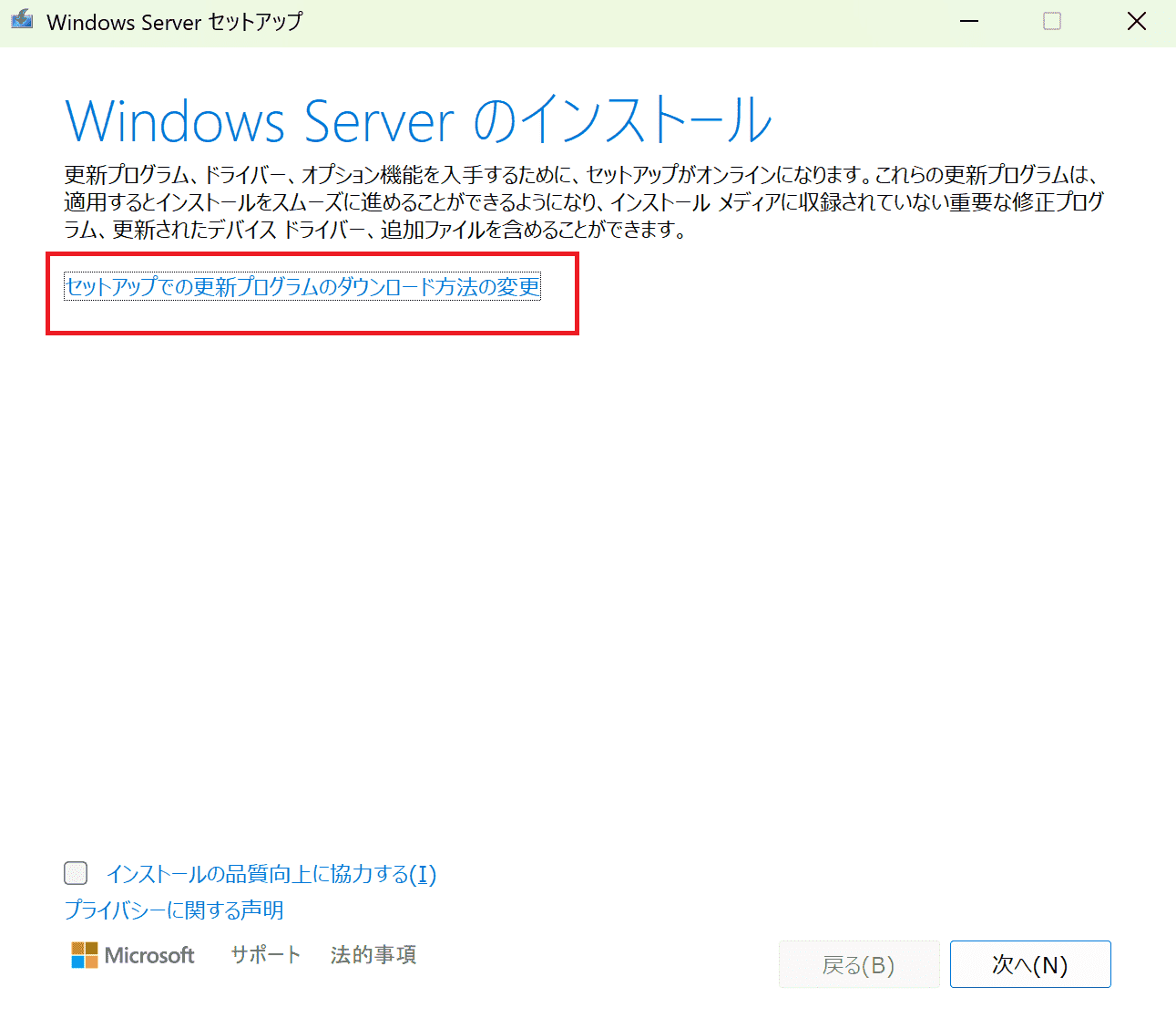The width and height of the screenshot is (1176, 1028).
Task: Click the 次へ(N) button
Action: (1030, 964)
